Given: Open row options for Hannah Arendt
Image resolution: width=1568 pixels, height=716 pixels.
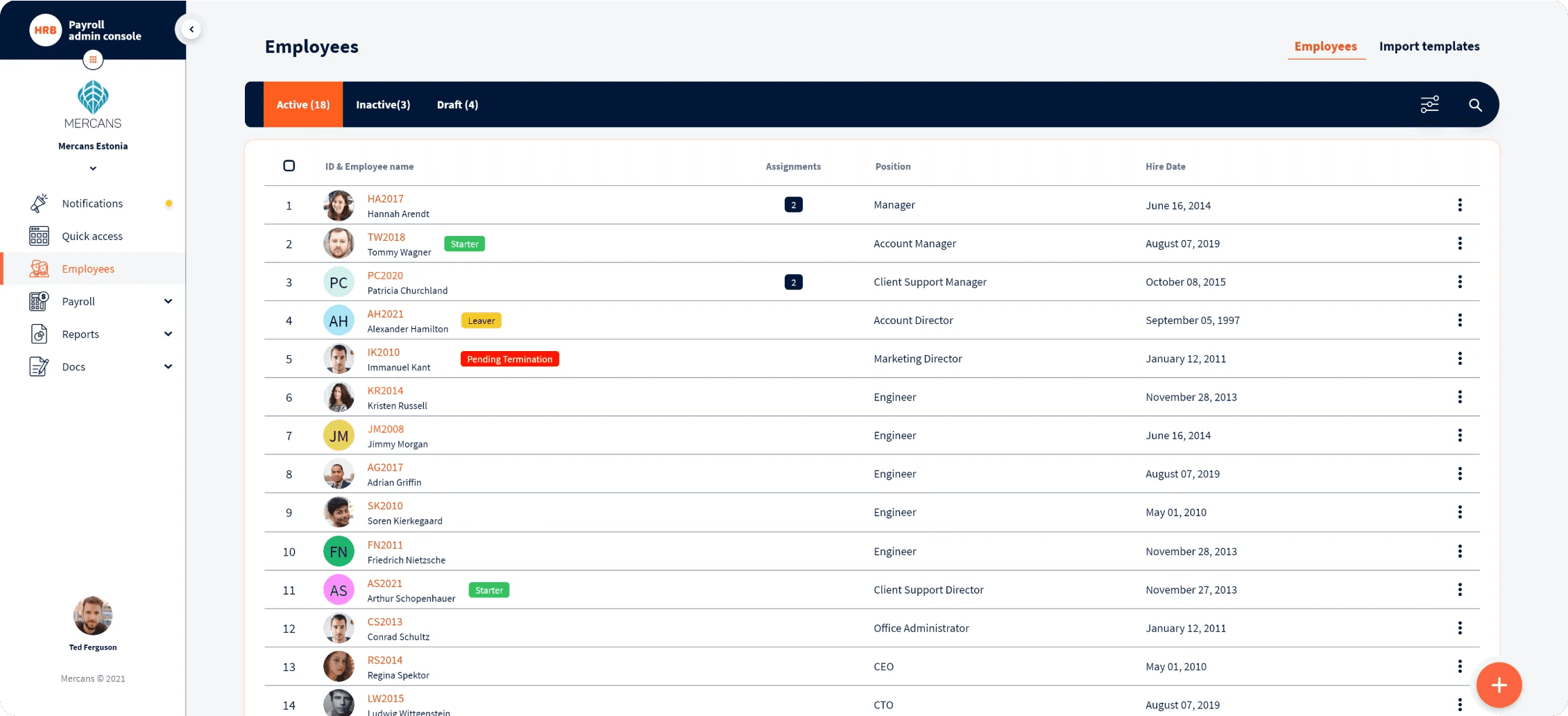Looking at the screenshot, I should 1460,205.
